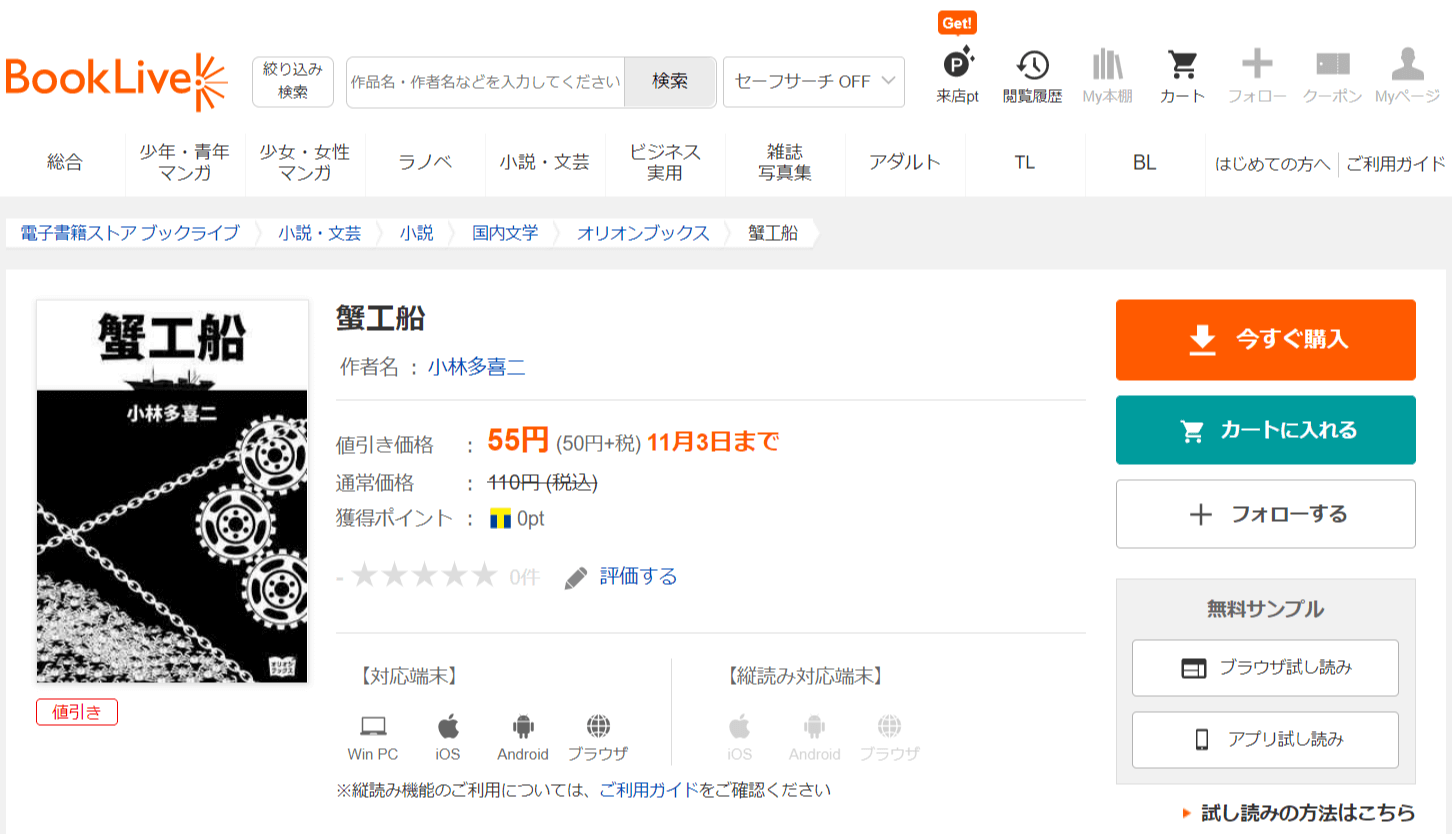Open the My本棚 bookshelf icon

[1107, 66]
